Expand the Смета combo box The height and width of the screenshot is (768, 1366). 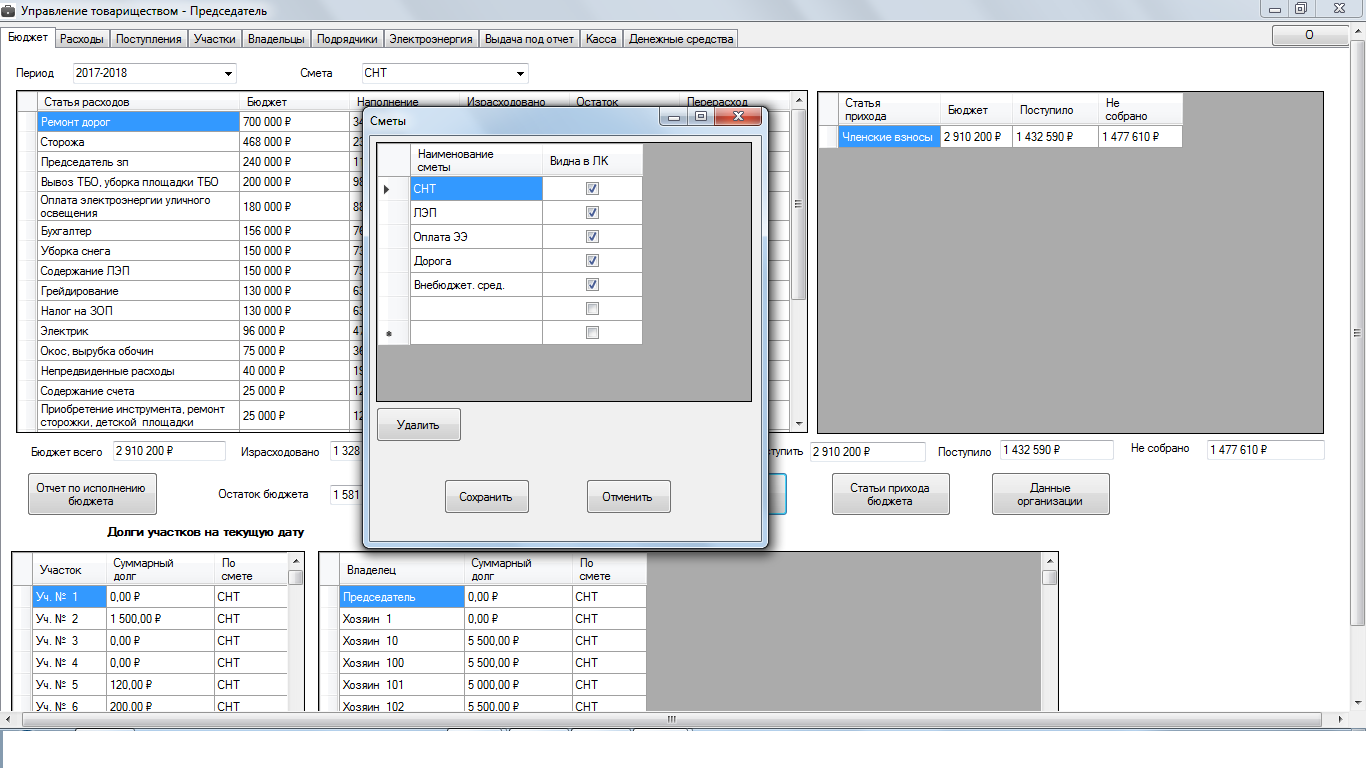point(520,73)
